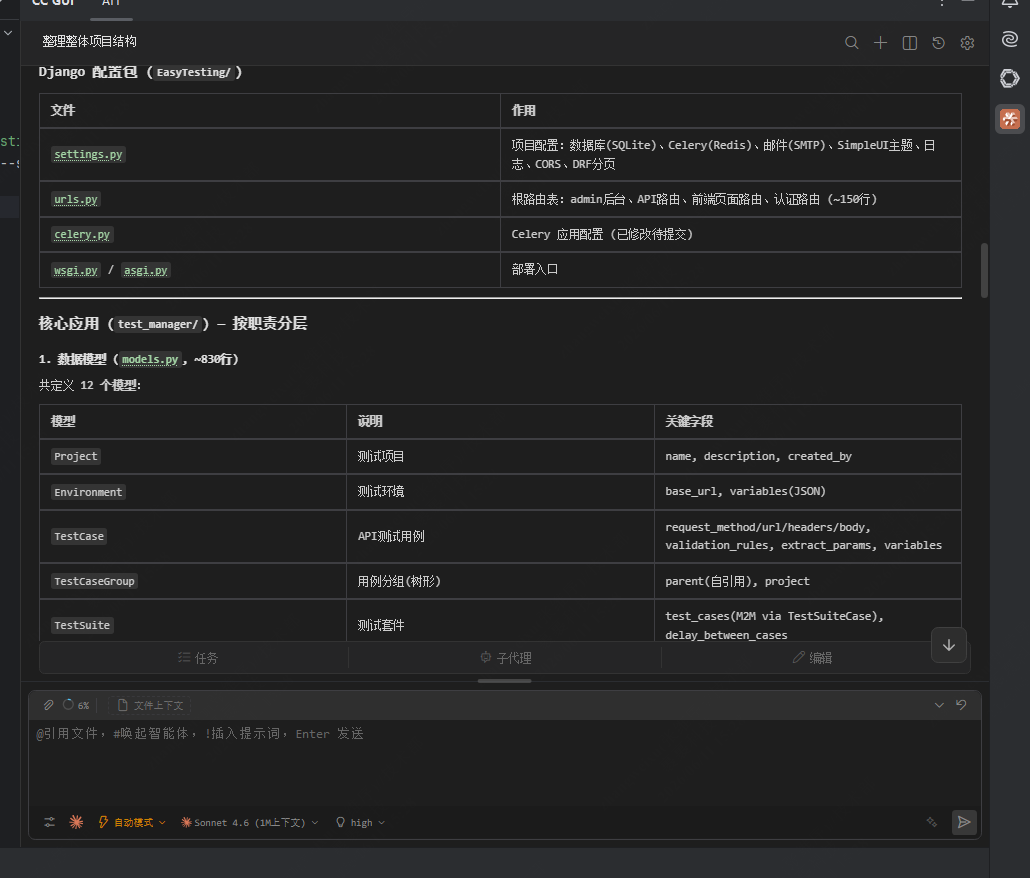
Task: Open the wsgi.py file link
Action: [x=76, y=270]
